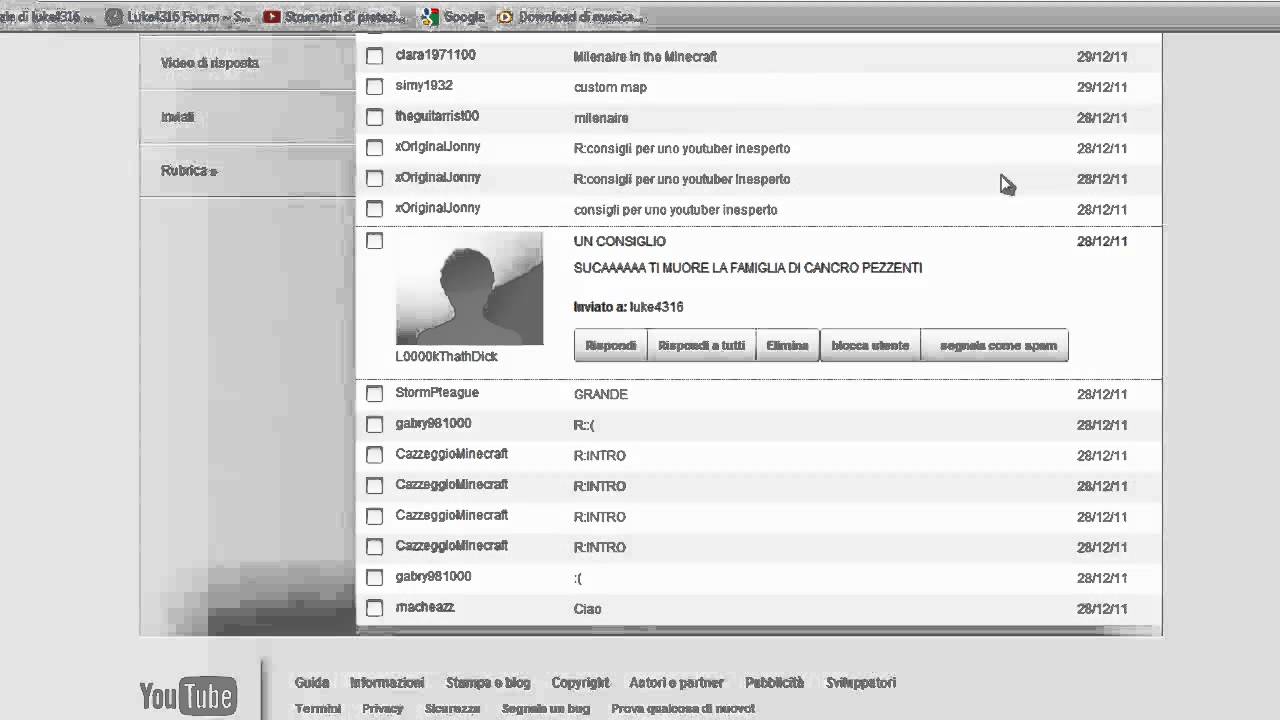Image resolution: width=1280 pixels, height=720 pixels.
Task: Open sender simy1932
Action: click(x=424, y=86)
